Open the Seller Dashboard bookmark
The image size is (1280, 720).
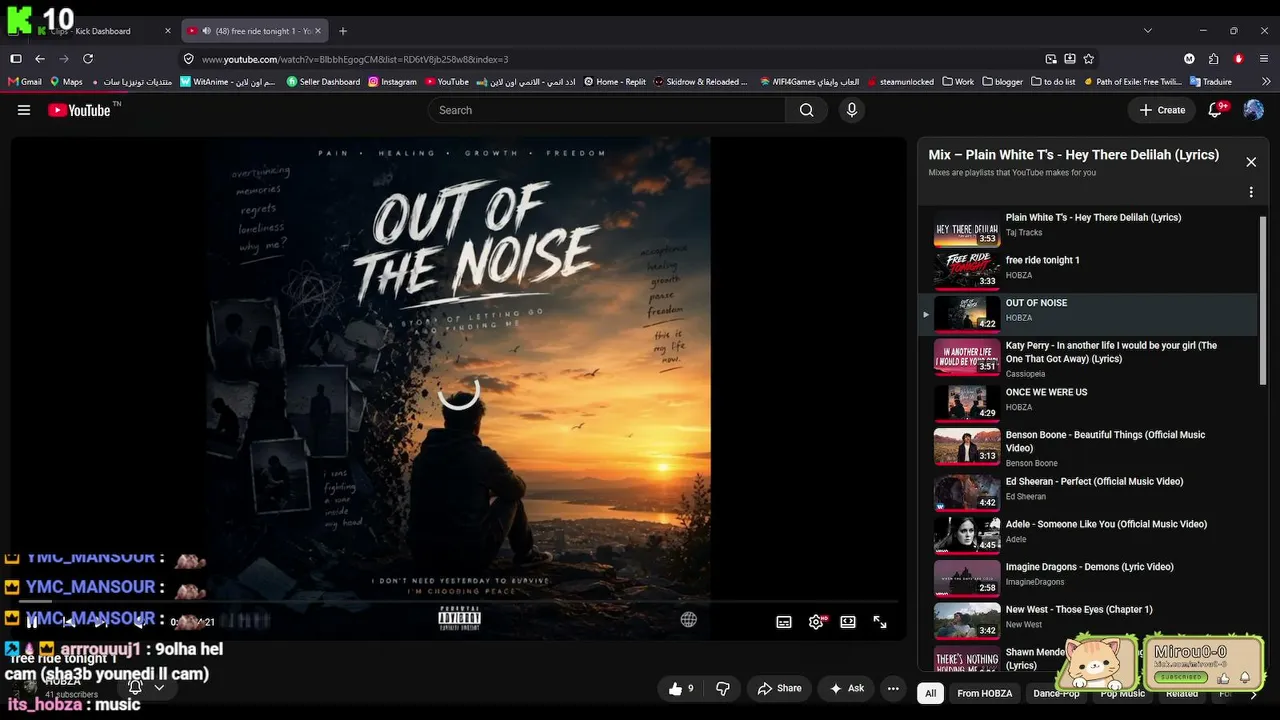click(323, 82)
